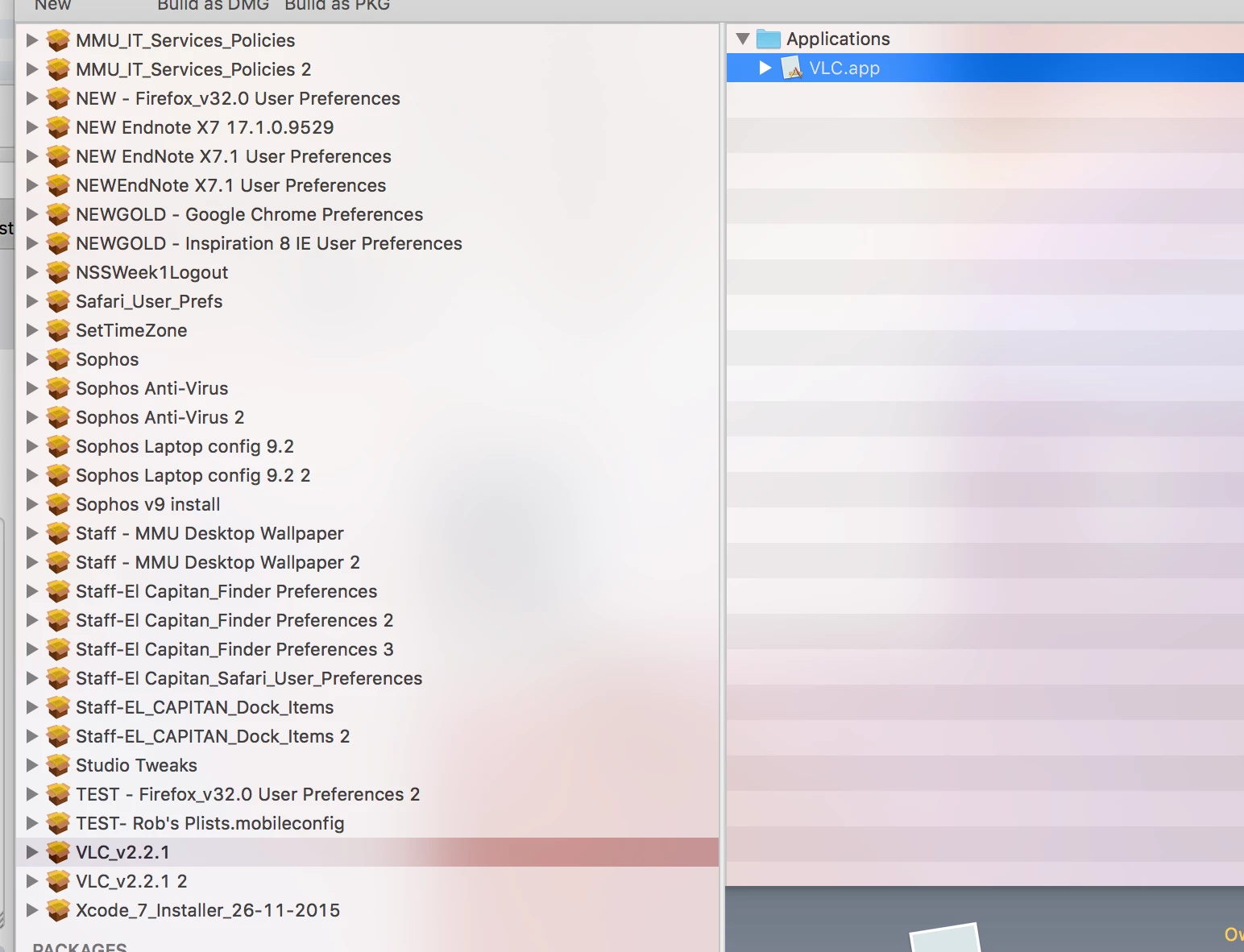Click the Staff - MMU Desktop Wallpaper package icon
Viewport: 1244px width, 952px height.
(58, 533)
